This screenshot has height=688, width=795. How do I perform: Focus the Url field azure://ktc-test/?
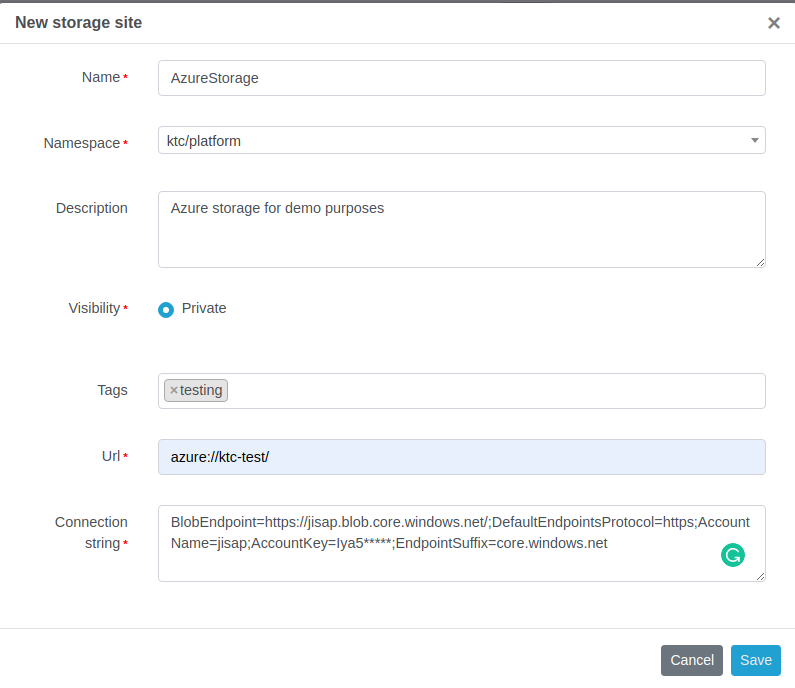coord(461,457)
